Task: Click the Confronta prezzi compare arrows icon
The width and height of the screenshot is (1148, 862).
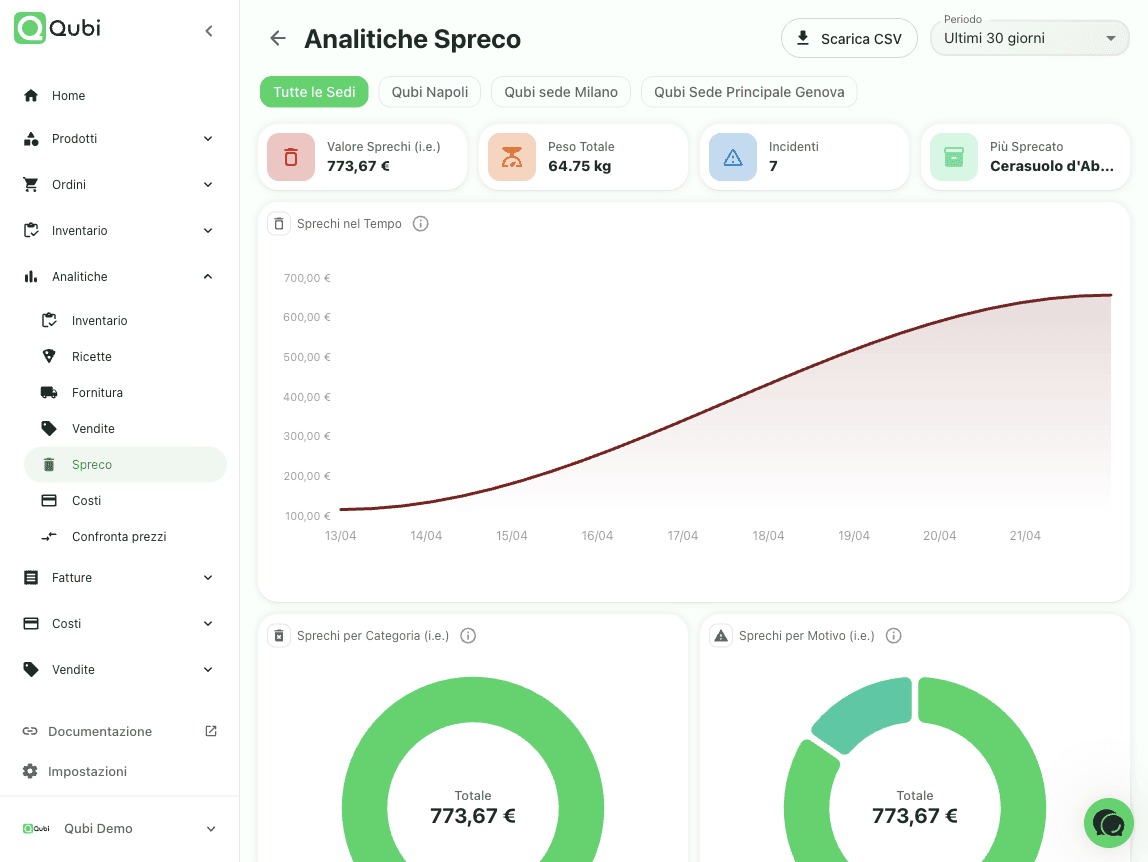Action: click(49, 537)
